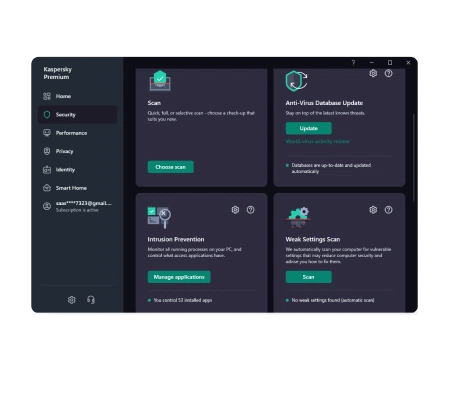This screenshot has width=464, height=407.
Task: Click the Kaspersky Premium title text
Action: point(58,73)
